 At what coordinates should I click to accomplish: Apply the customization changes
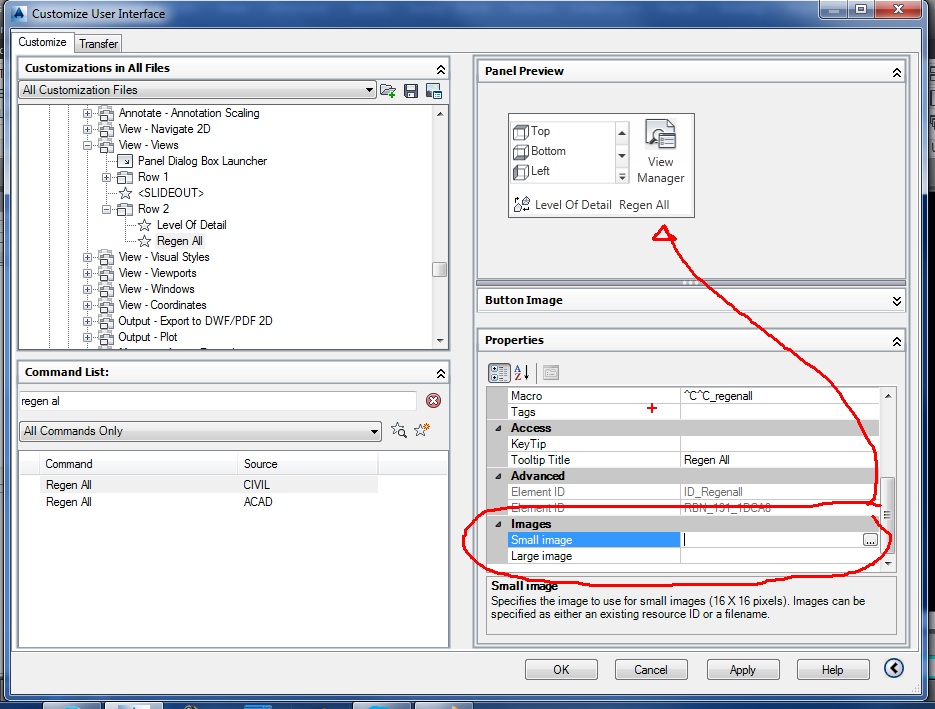click(x=742, y=670)
